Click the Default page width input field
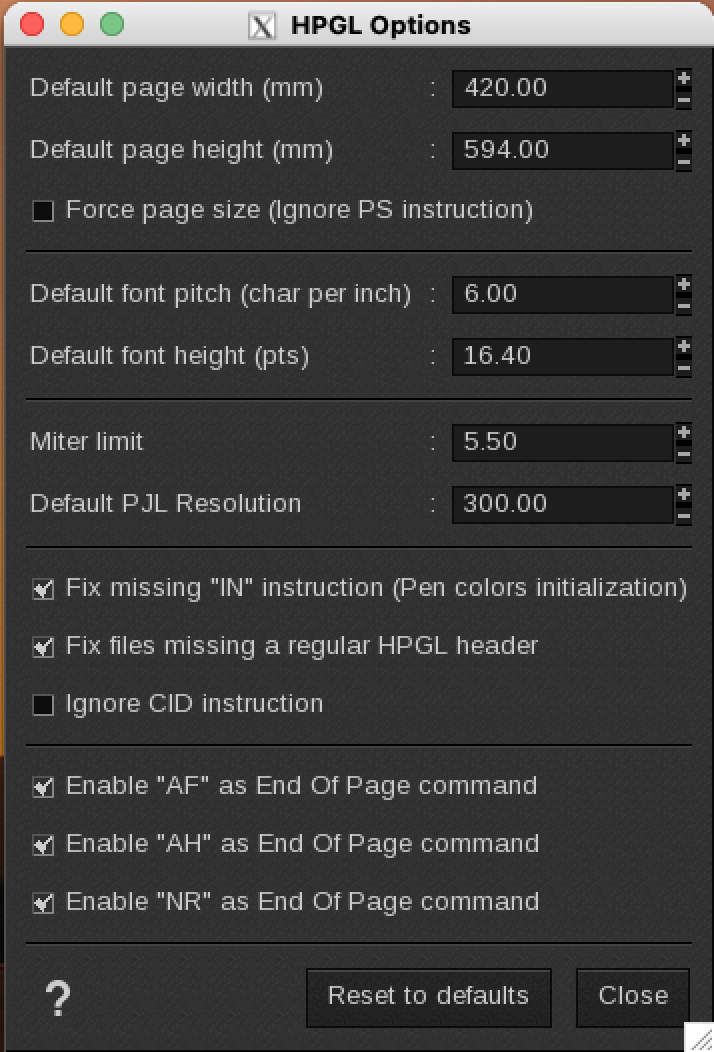 tap(561, 88)
